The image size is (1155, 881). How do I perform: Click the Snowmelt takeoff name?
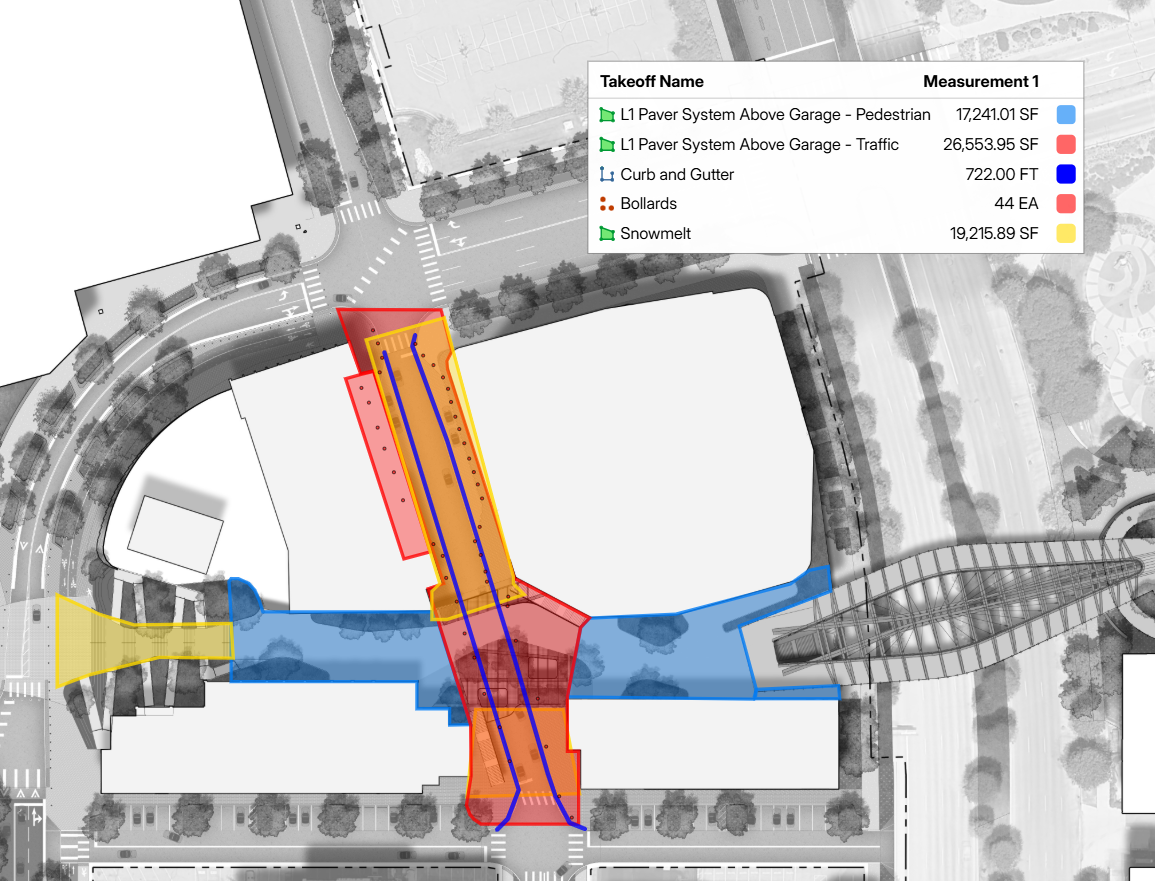click(655, 233)
